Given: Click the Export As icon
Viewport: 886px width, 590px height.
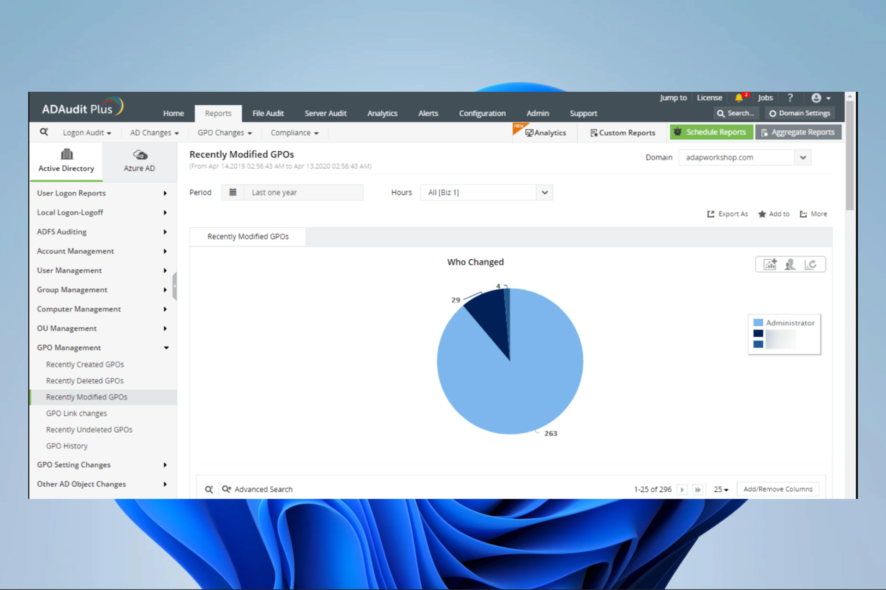Looking at the screenshot, I should [x=711, y=214].
